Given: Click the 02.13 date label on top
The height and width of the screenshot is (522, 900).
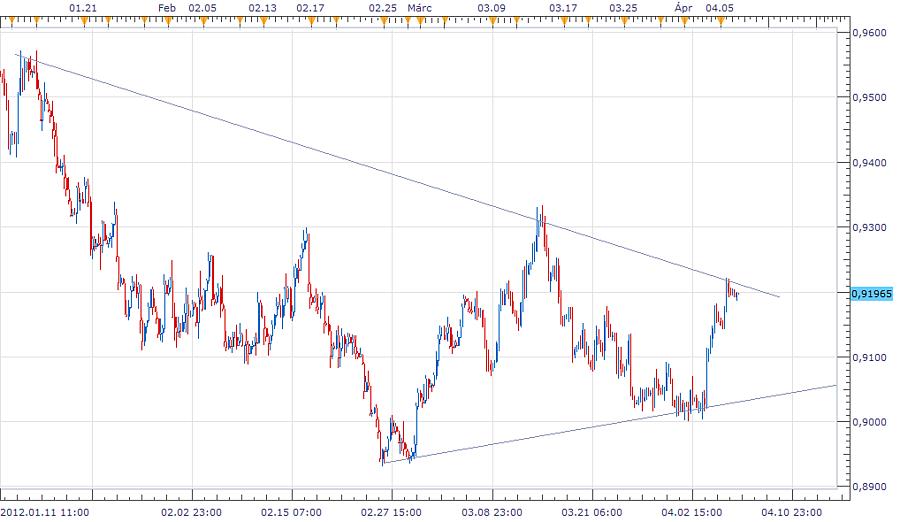Looking at the screenshot, I should tap(262, 8).
